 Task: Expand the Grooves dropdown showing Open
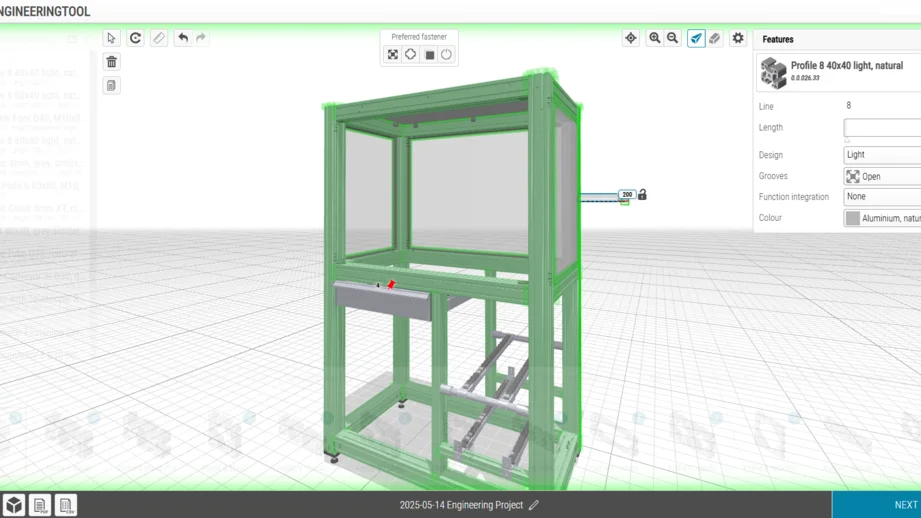882,176
